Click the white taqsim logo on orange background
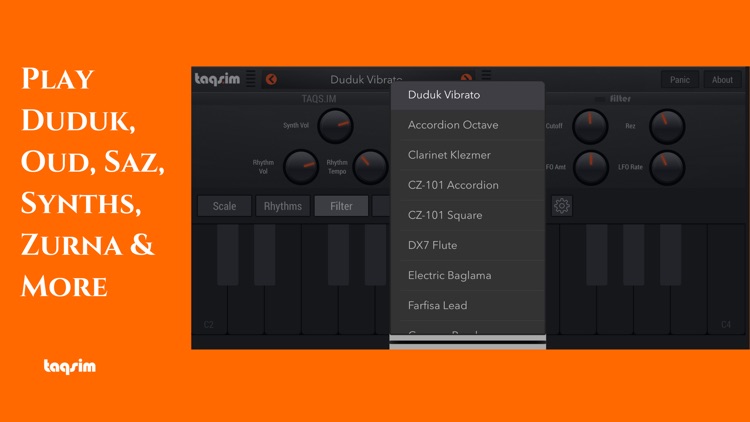750x422 pixels. coord(70,366)
